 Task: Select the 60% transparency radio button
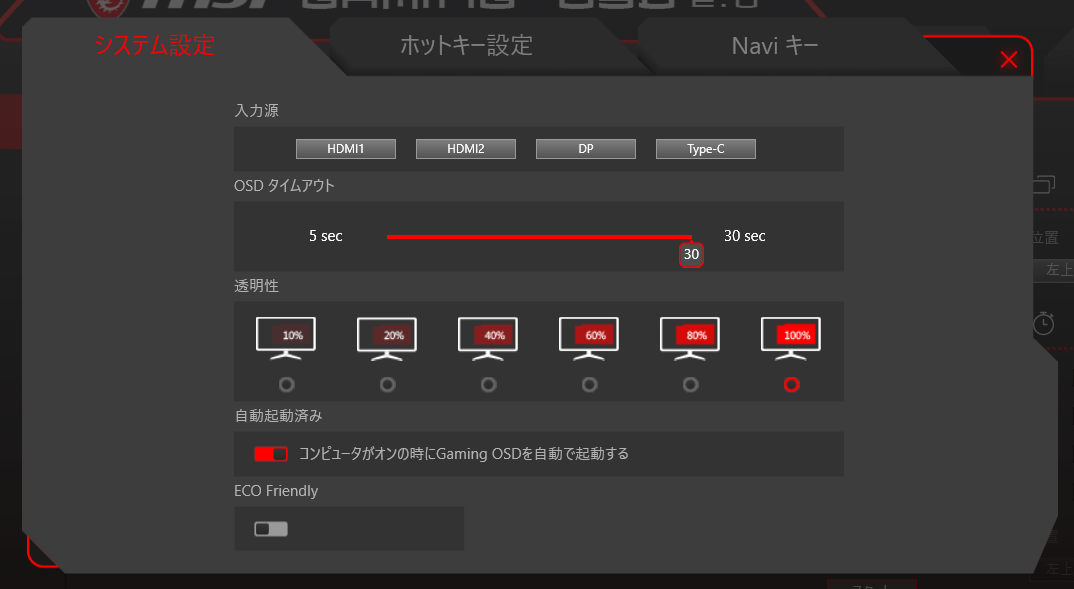click(x=589, y=385)
